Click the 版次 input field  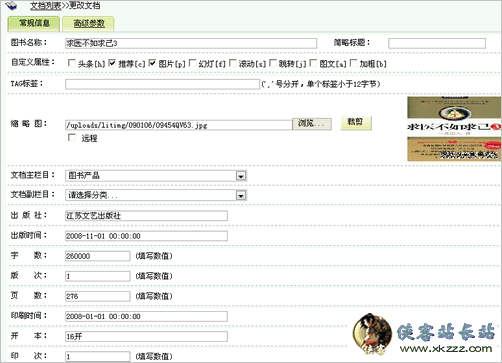pos(98,276)
